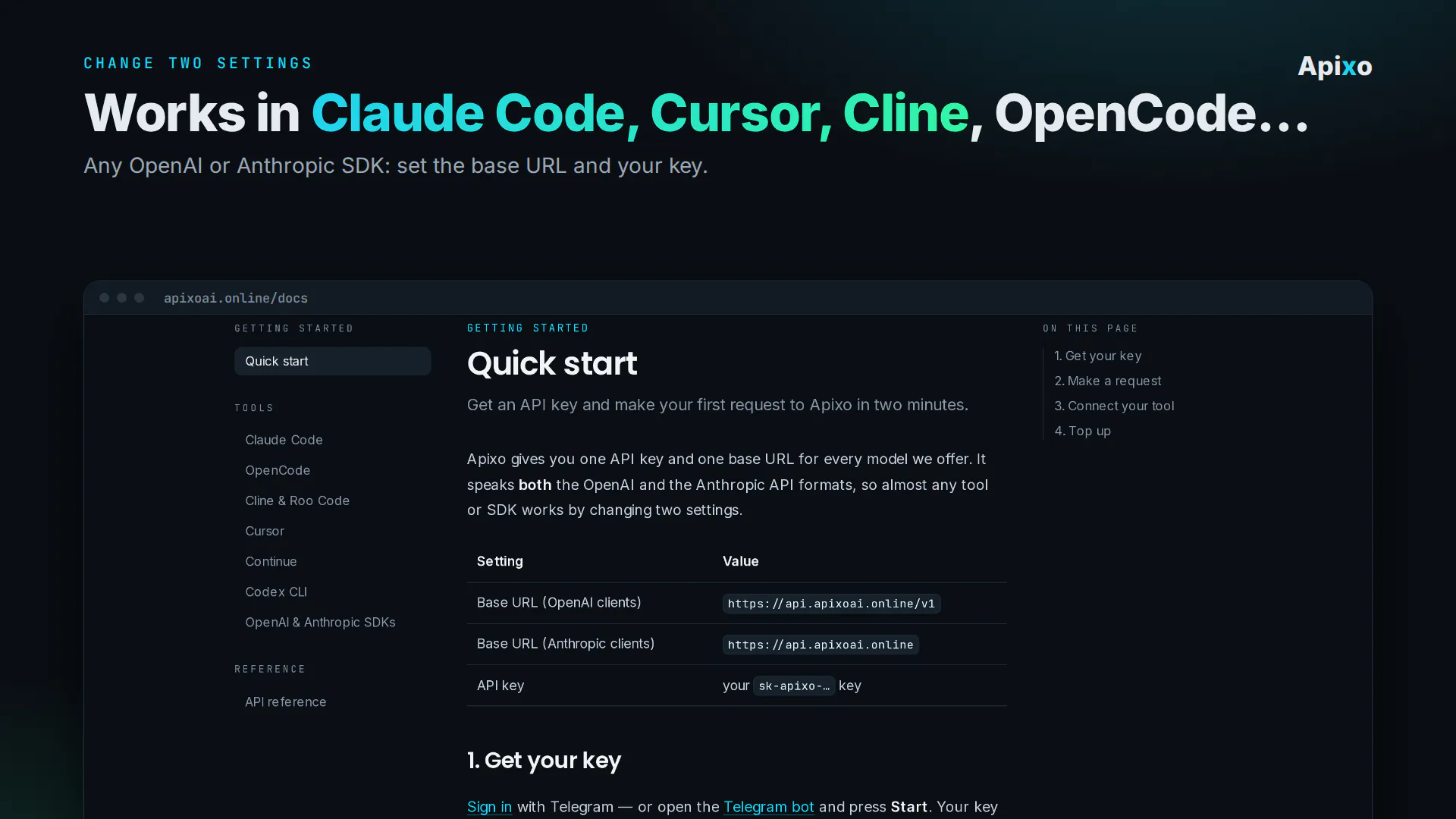Click the 'Quick start' page heading
The width and height of the screenshot is (1456, 819).
click(552, 363)
